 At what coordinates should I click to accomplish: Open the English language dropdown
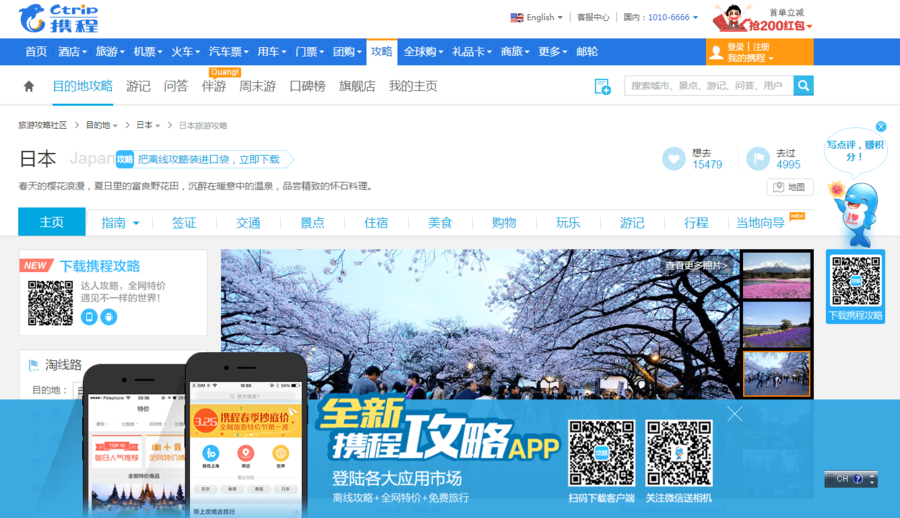[537, 17]
